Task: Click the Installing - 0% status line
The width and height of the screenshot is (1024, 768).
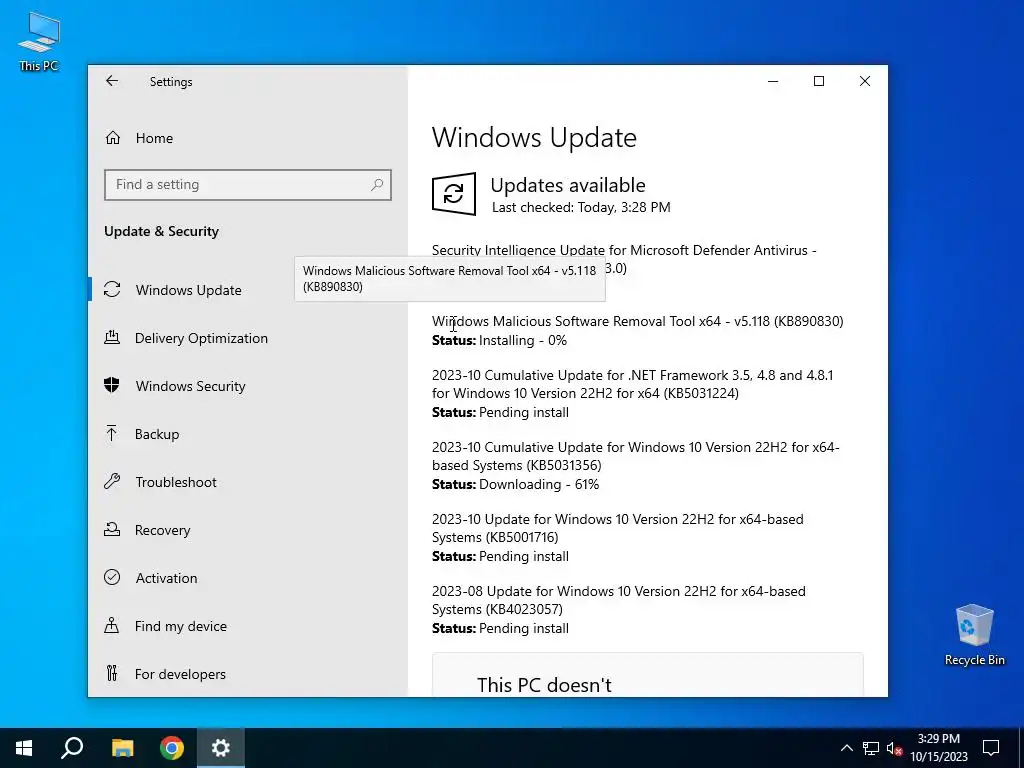Action: click(x=500, y=340)
